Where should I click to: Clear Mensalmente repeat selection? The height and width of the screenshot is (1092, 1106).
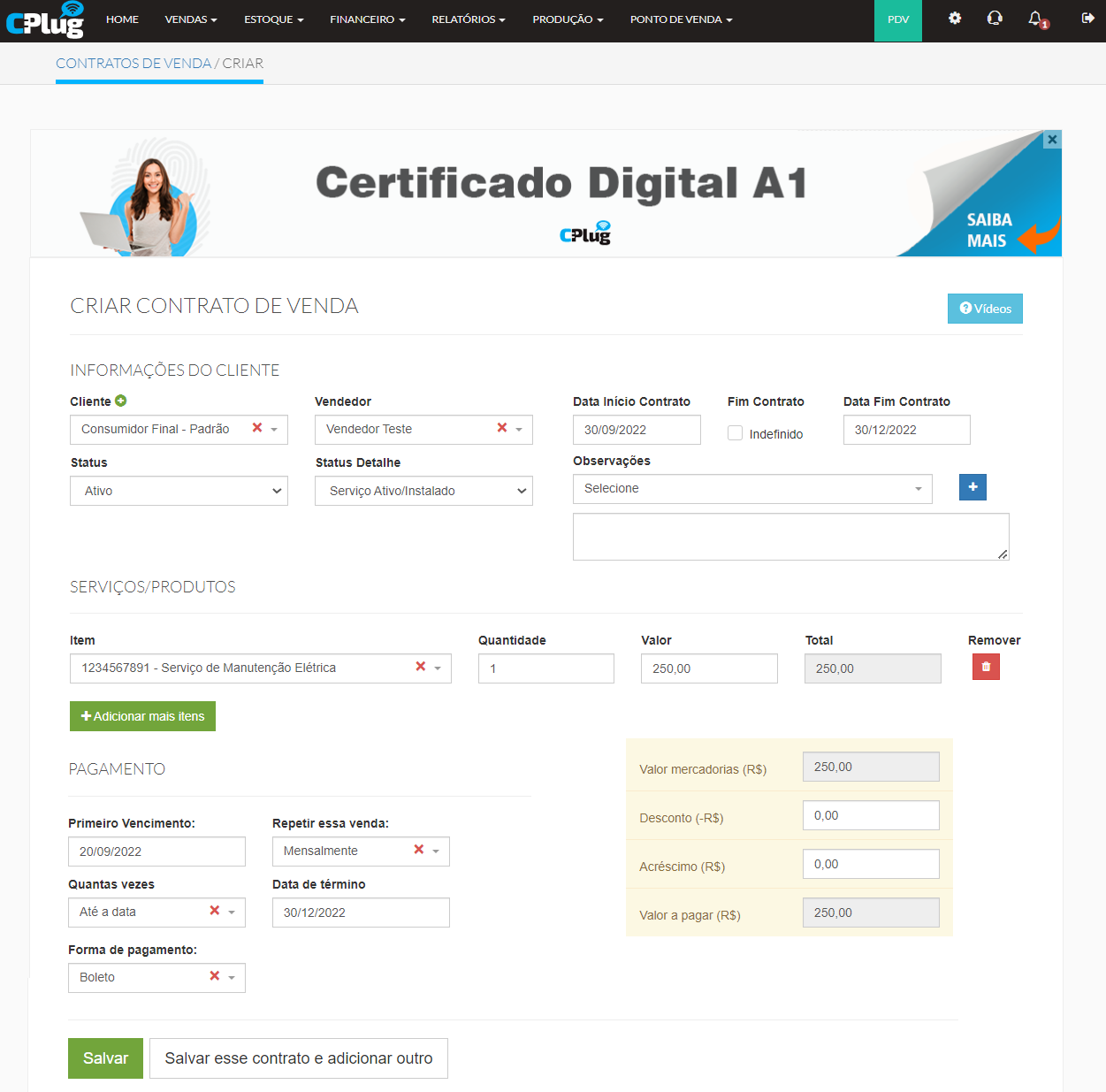[x=419, y=850]
